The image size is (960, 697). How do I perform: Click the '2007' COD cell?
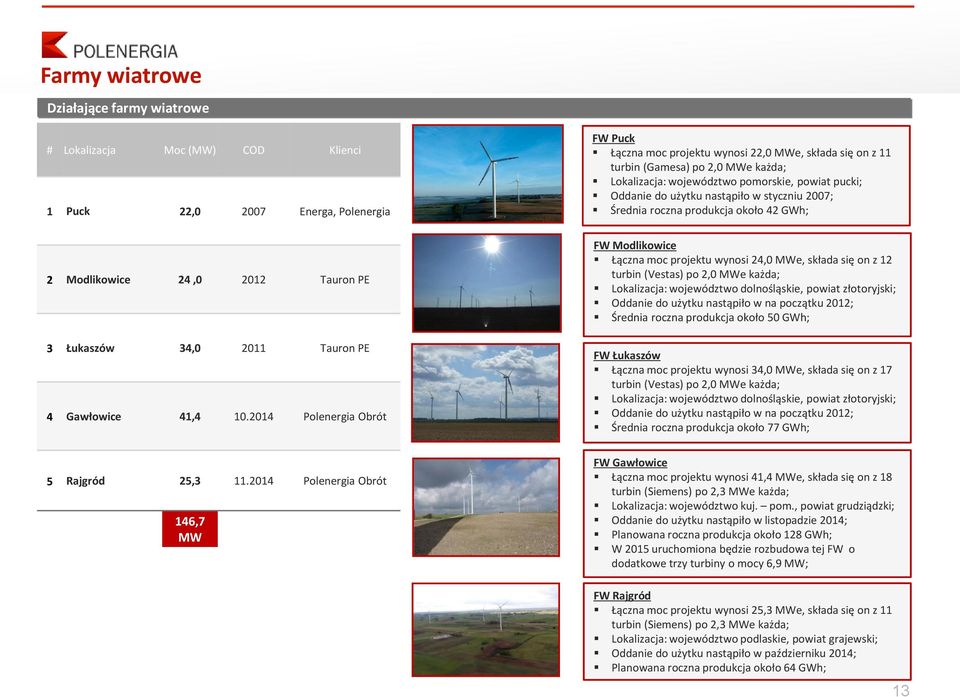253,211
